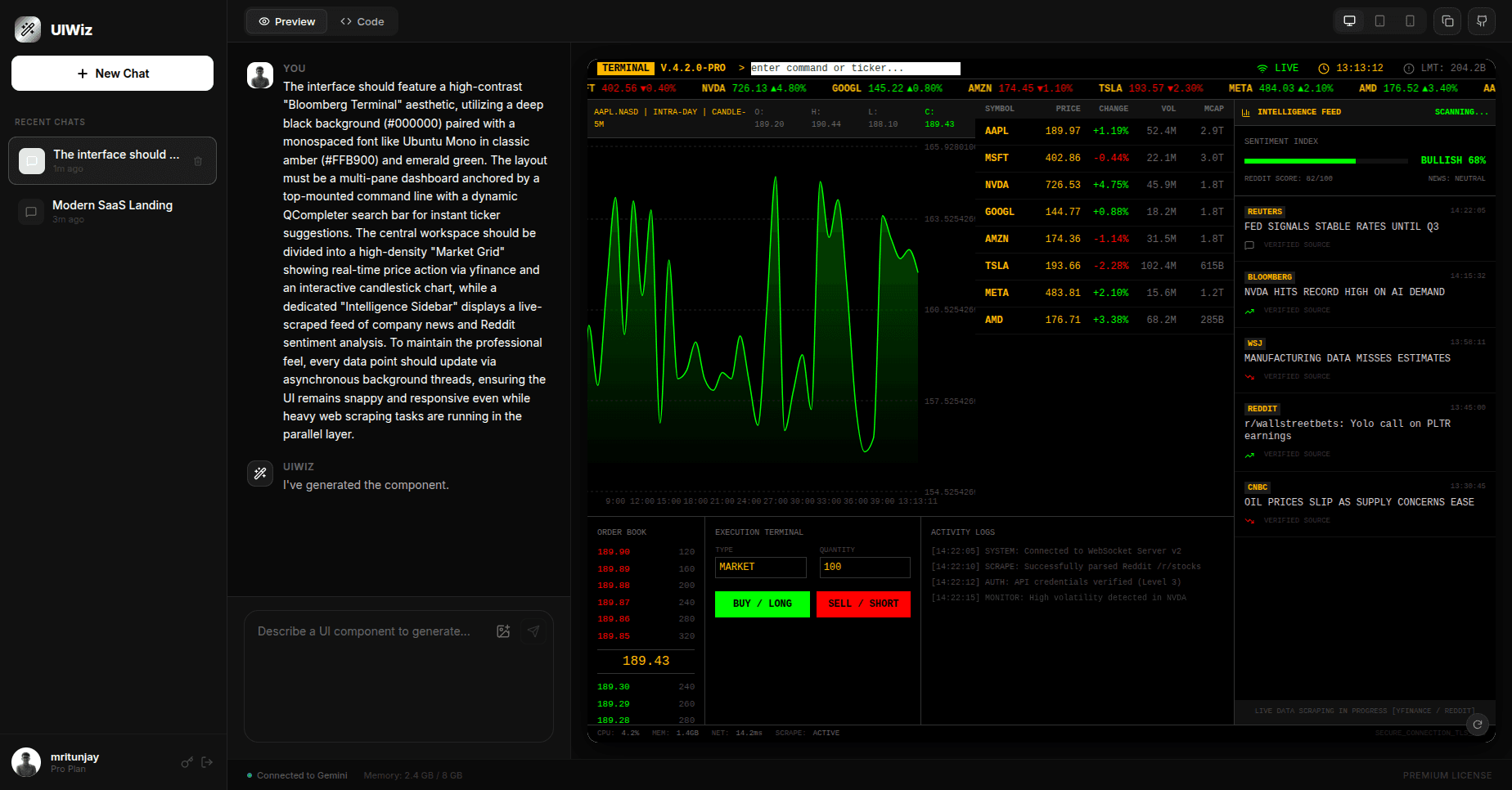Open the order TYPE field showing MARKET

760,567
